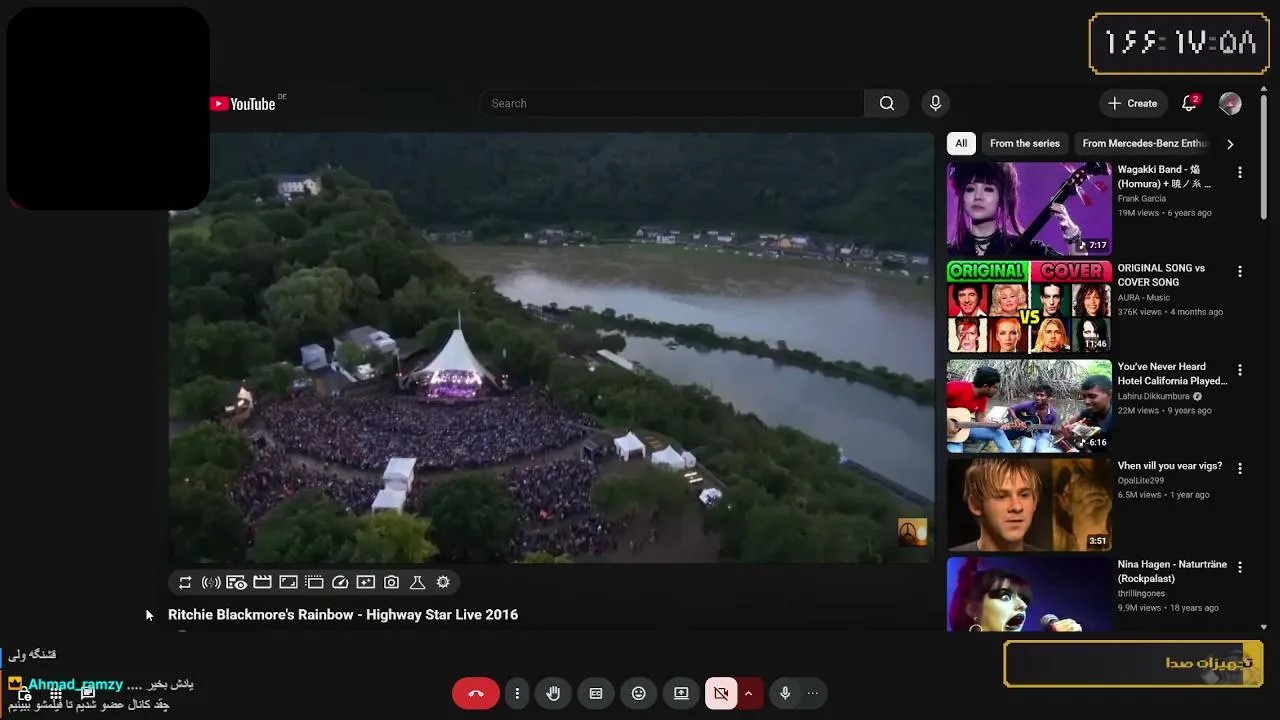
Task: Click the sparkle video filters icon
Action: (x=366, y=582)
